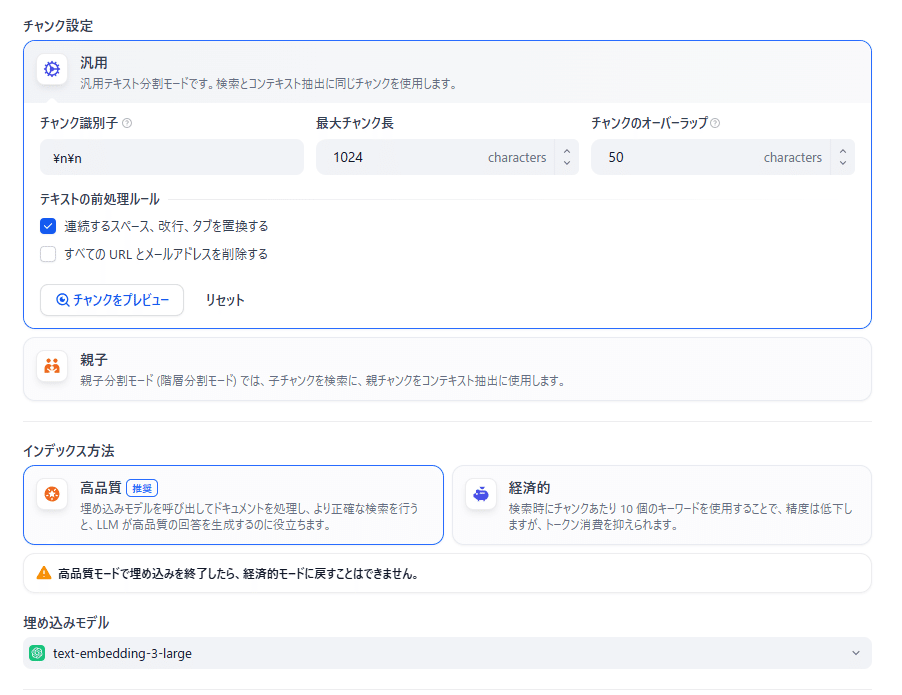Click the リセット button
The width and height of the screenshot is (902, 695).
[225, 300]
